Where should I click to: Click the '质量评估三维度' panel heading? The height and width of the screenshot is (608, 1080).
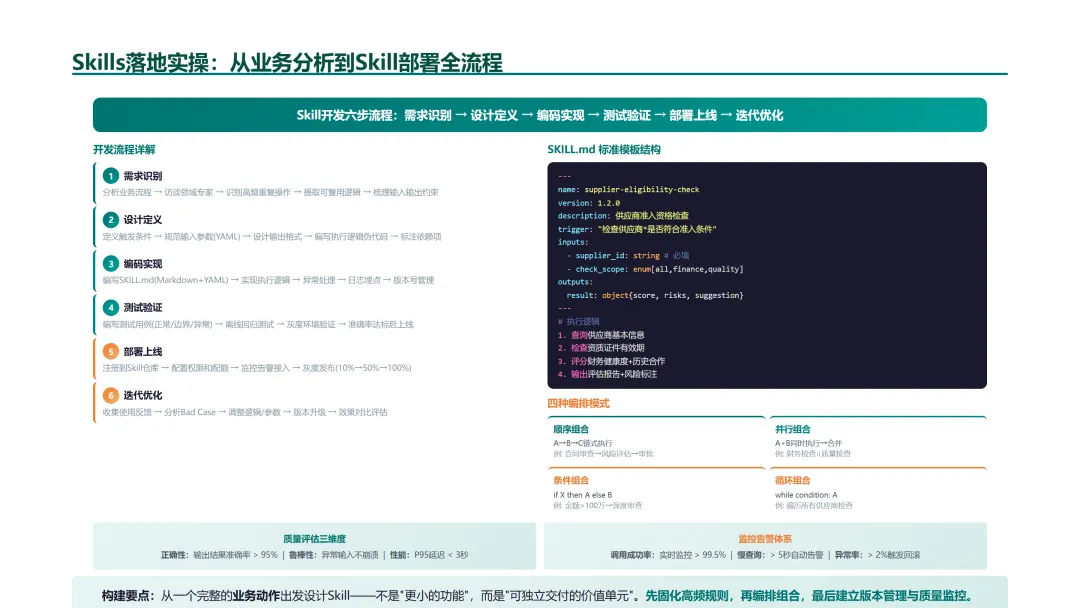point(315,539)
